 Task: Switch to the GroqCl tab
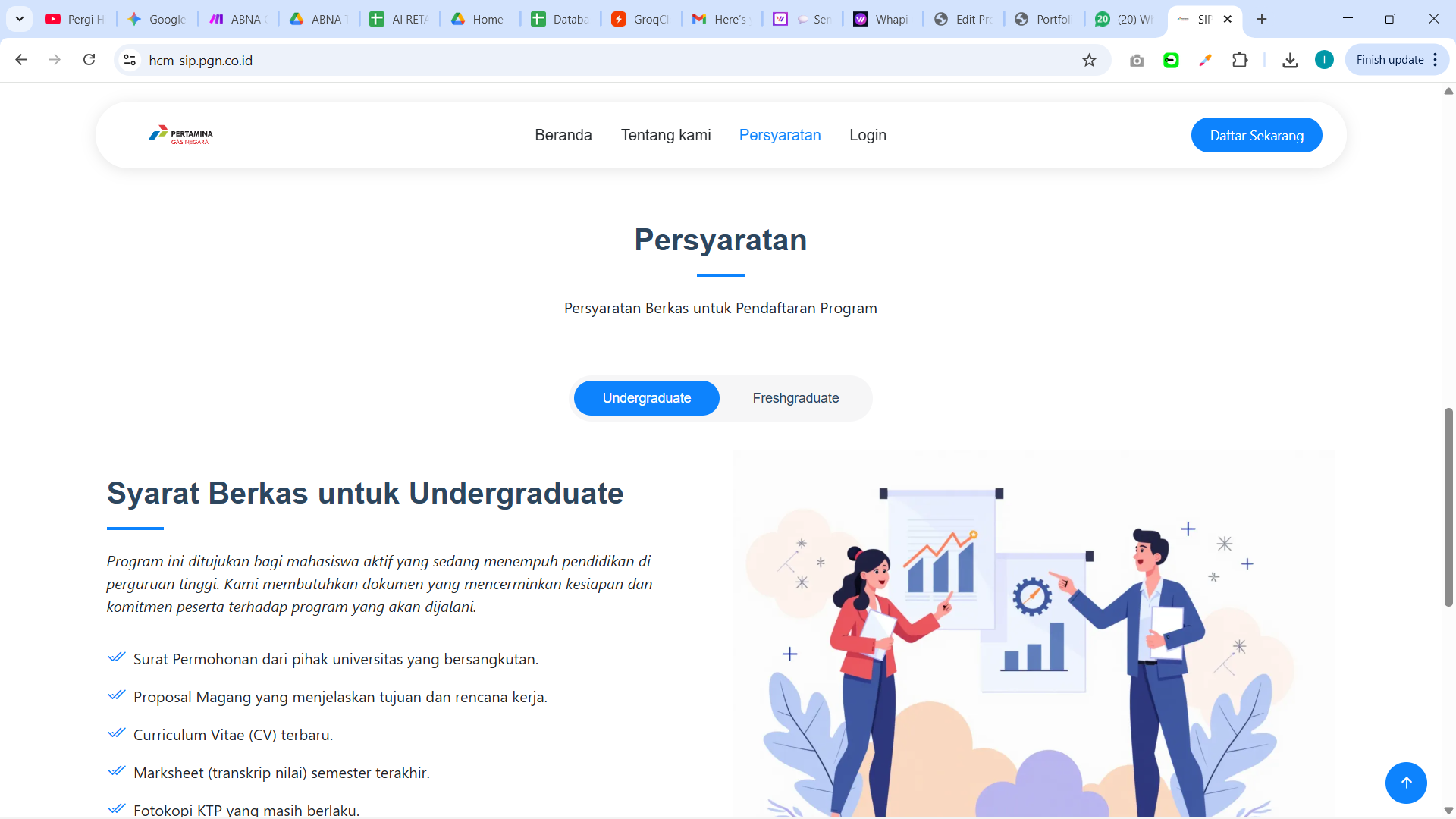tap(642, 19)
